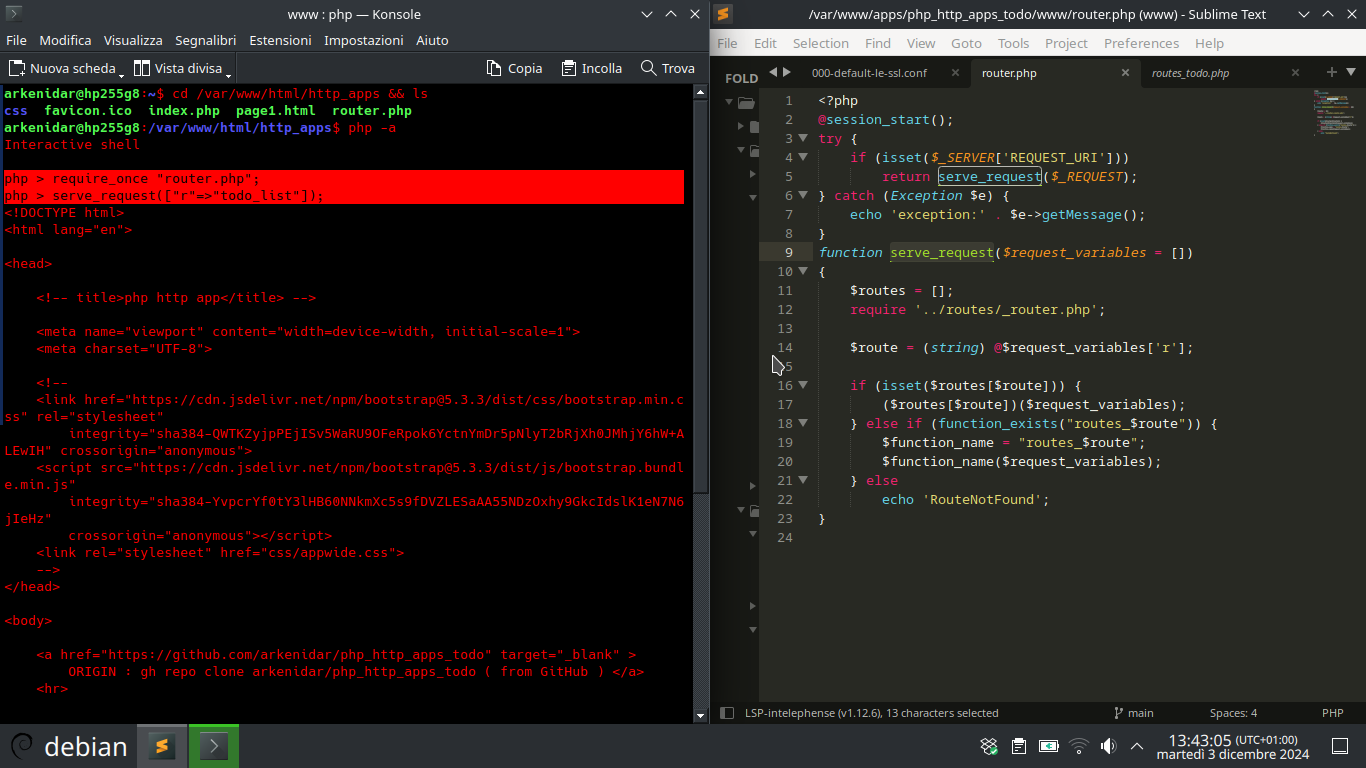Screen dimensions: 1366x768
Task: Click Sublime Text icon in taskbar
Action: pyautogui.click(x=162, y=746)
